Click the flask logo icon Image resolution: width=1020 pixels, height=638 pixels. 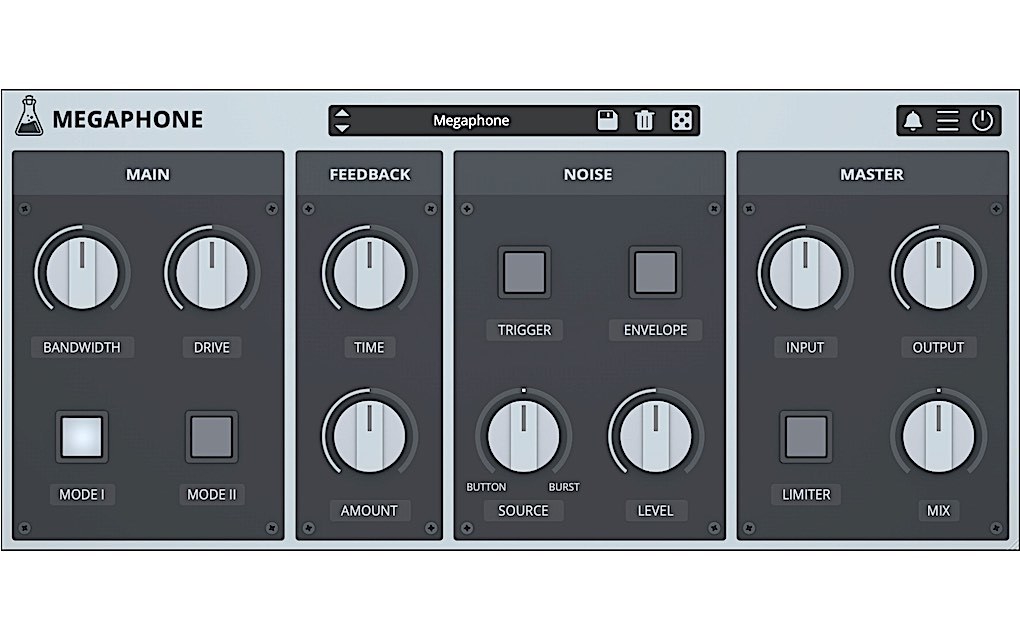point(28,118)
